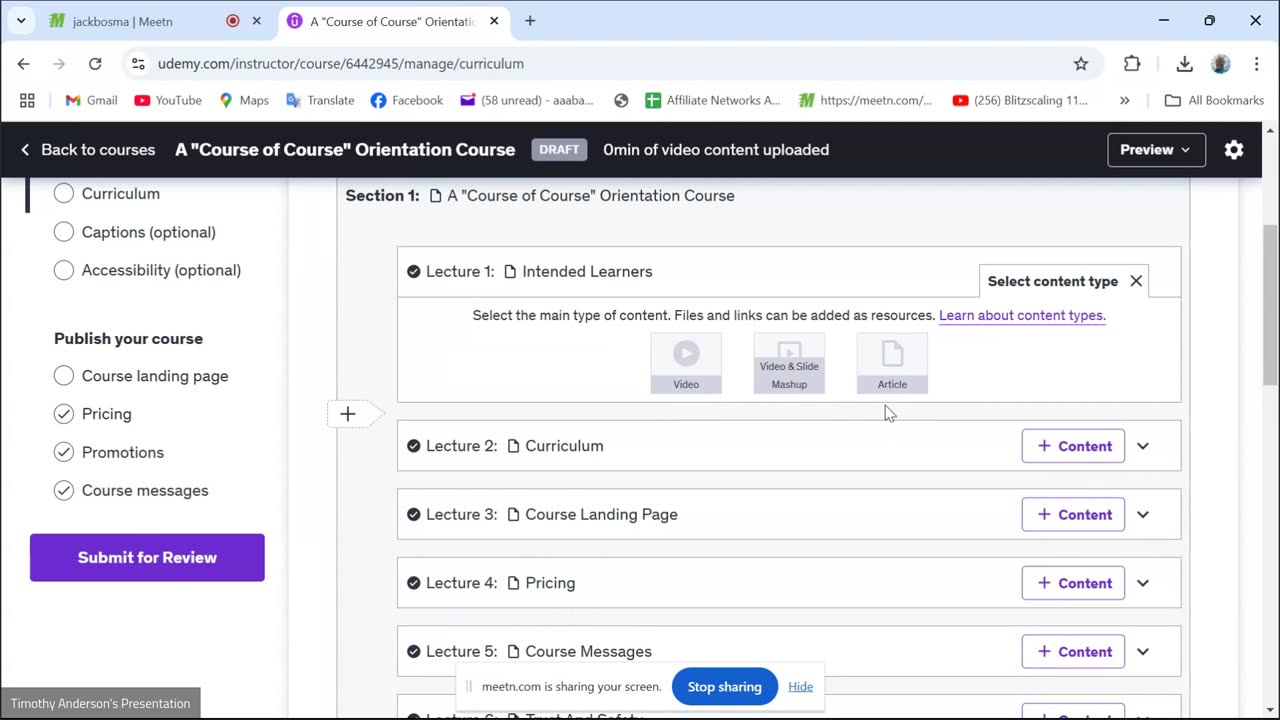
Task: Open the globe bookmark icon
Action: [x=621, y=100]
